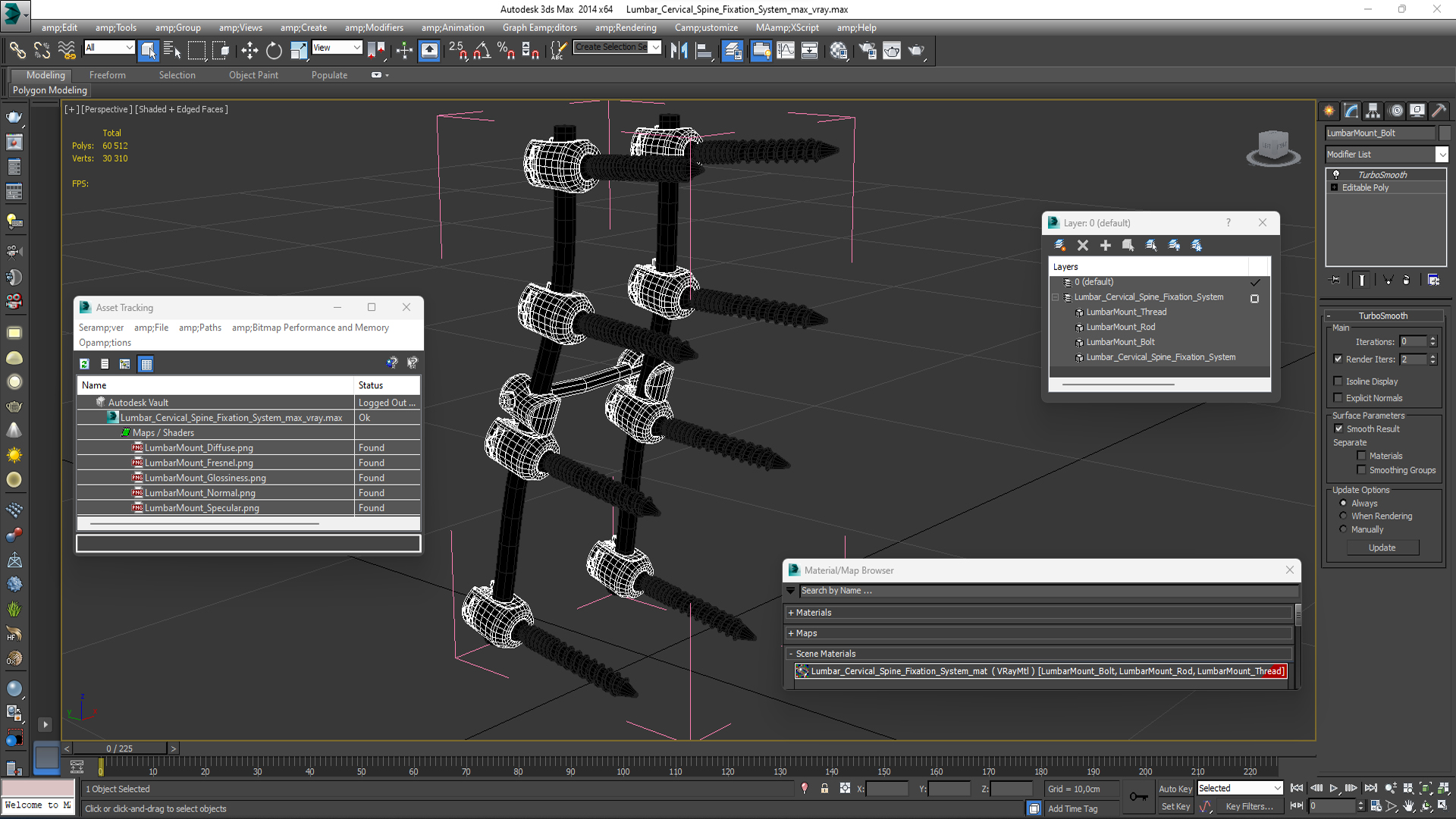Enable Isoline Display checkbox

1338,381
